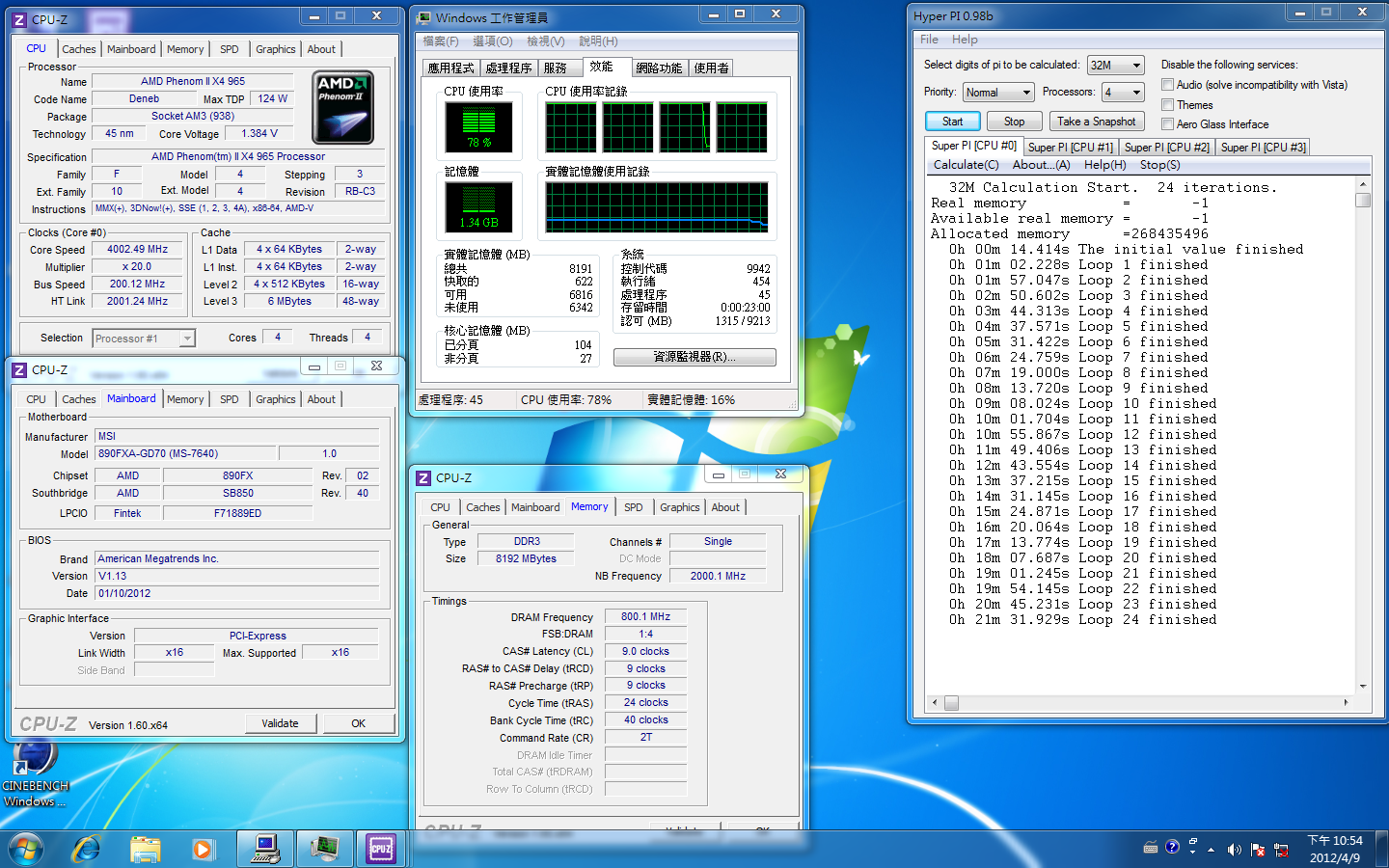Tick the Themes service checkbox
Viewport: 1389px width, 868px height.
click(x=1167, y=105)
